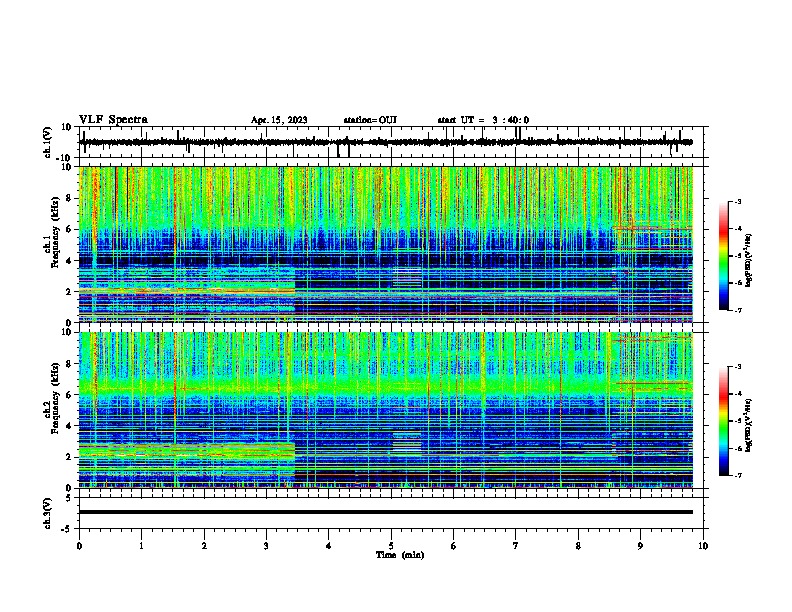
Task: Click the "station=OUJ" label
Action: coord(370,120)
